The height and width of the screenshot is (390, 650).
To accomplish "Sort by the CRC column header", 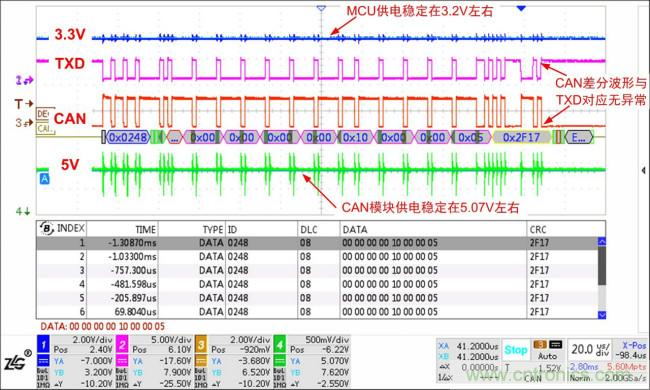I will (x=538, y=229).
